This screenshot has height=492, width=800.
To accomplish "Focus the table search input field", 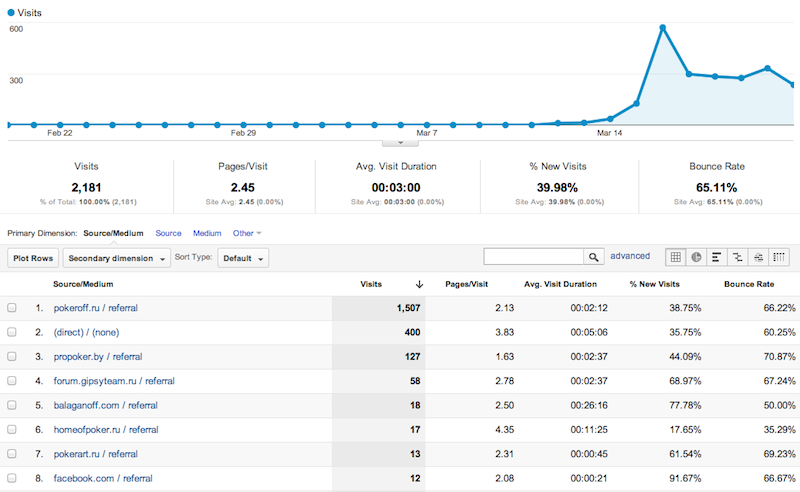I will 534,257.
